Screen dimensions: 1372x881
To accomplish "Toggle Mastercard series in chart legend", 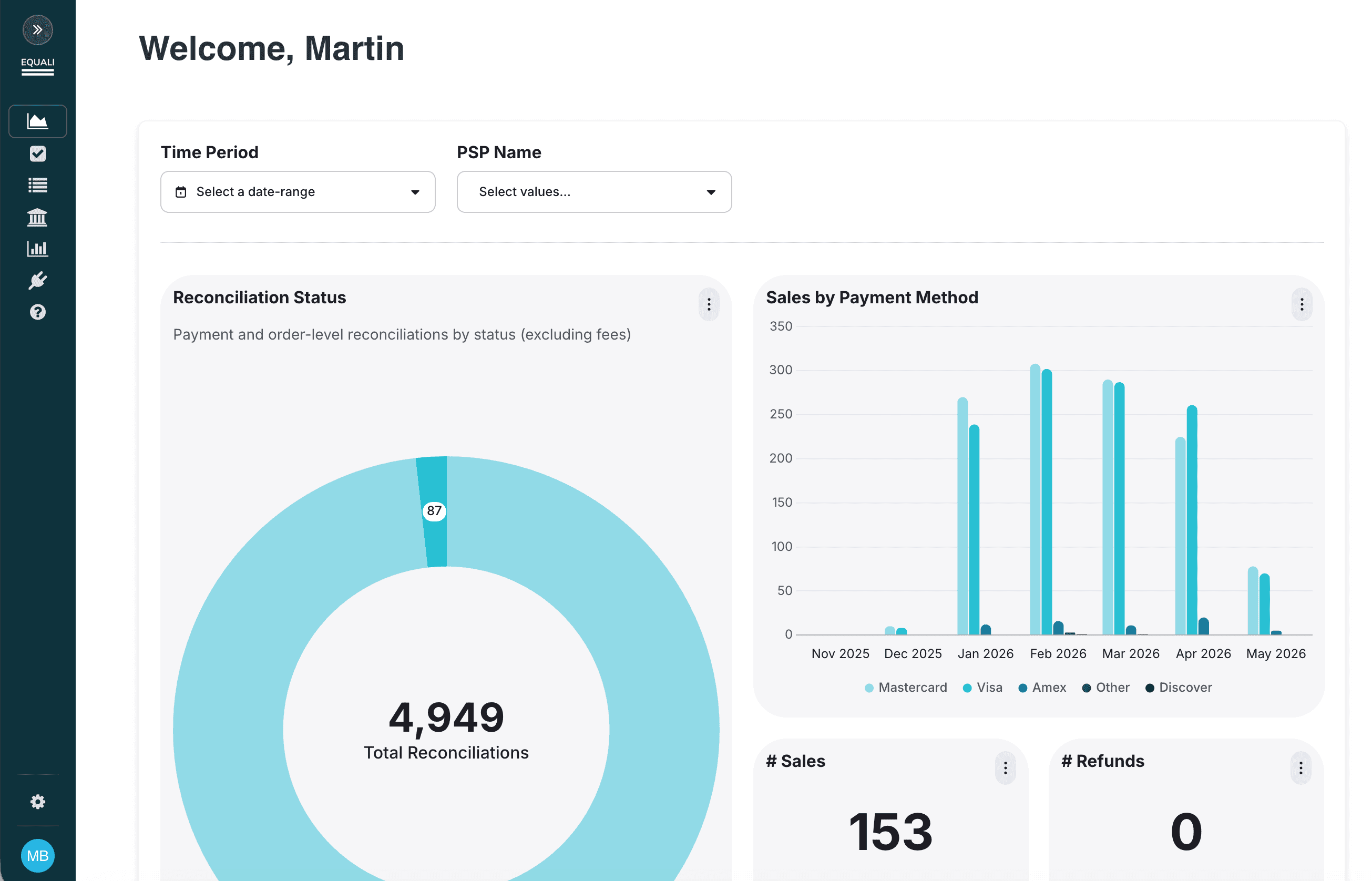I will click(906, 688).
